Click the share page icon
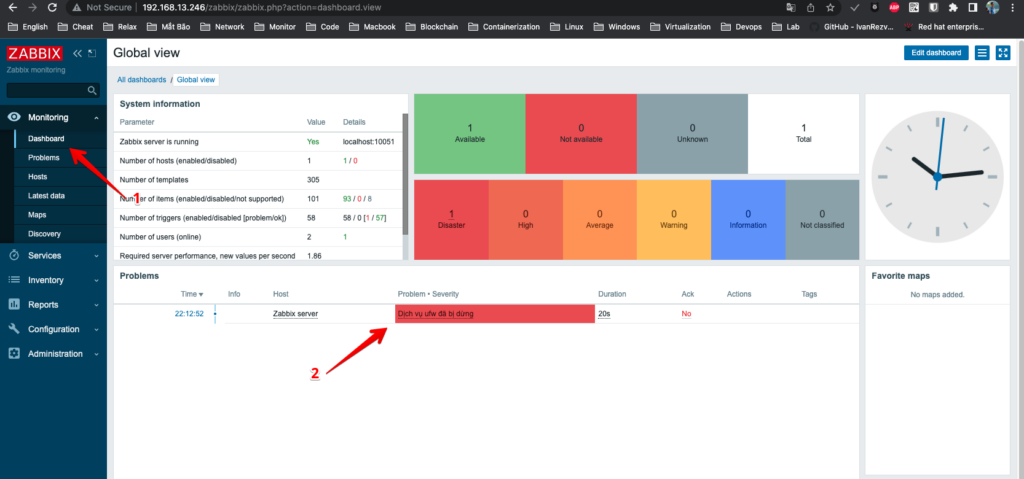This screenshot has width=1024, height=479. point(810,8)
